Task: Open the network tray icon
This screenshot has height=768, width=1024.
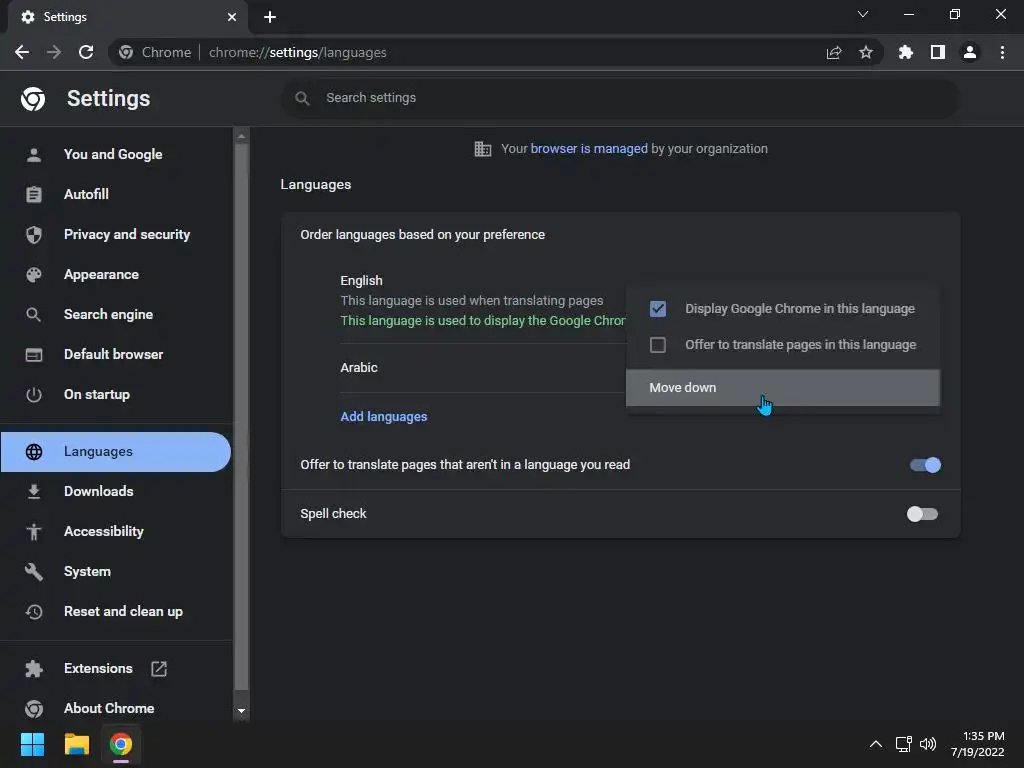Action: pyautogui.click(x=904, y=744)
